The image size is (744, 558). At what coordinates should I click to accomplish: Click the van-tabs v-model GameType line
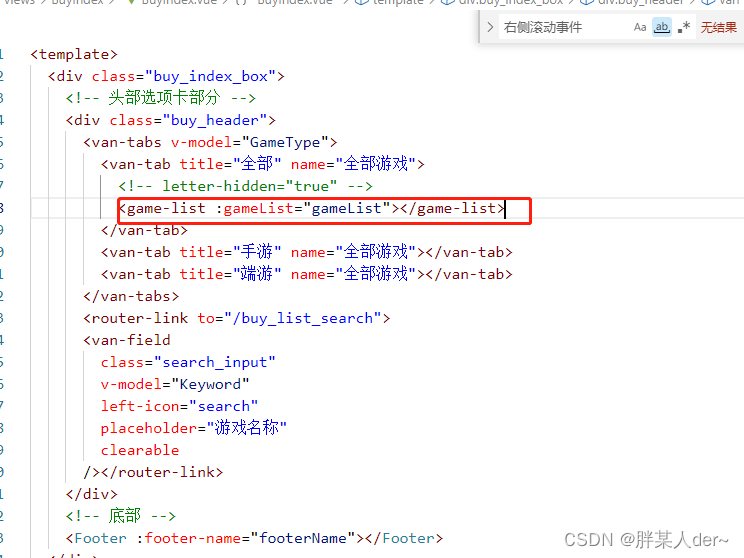[x=210, y=142]
